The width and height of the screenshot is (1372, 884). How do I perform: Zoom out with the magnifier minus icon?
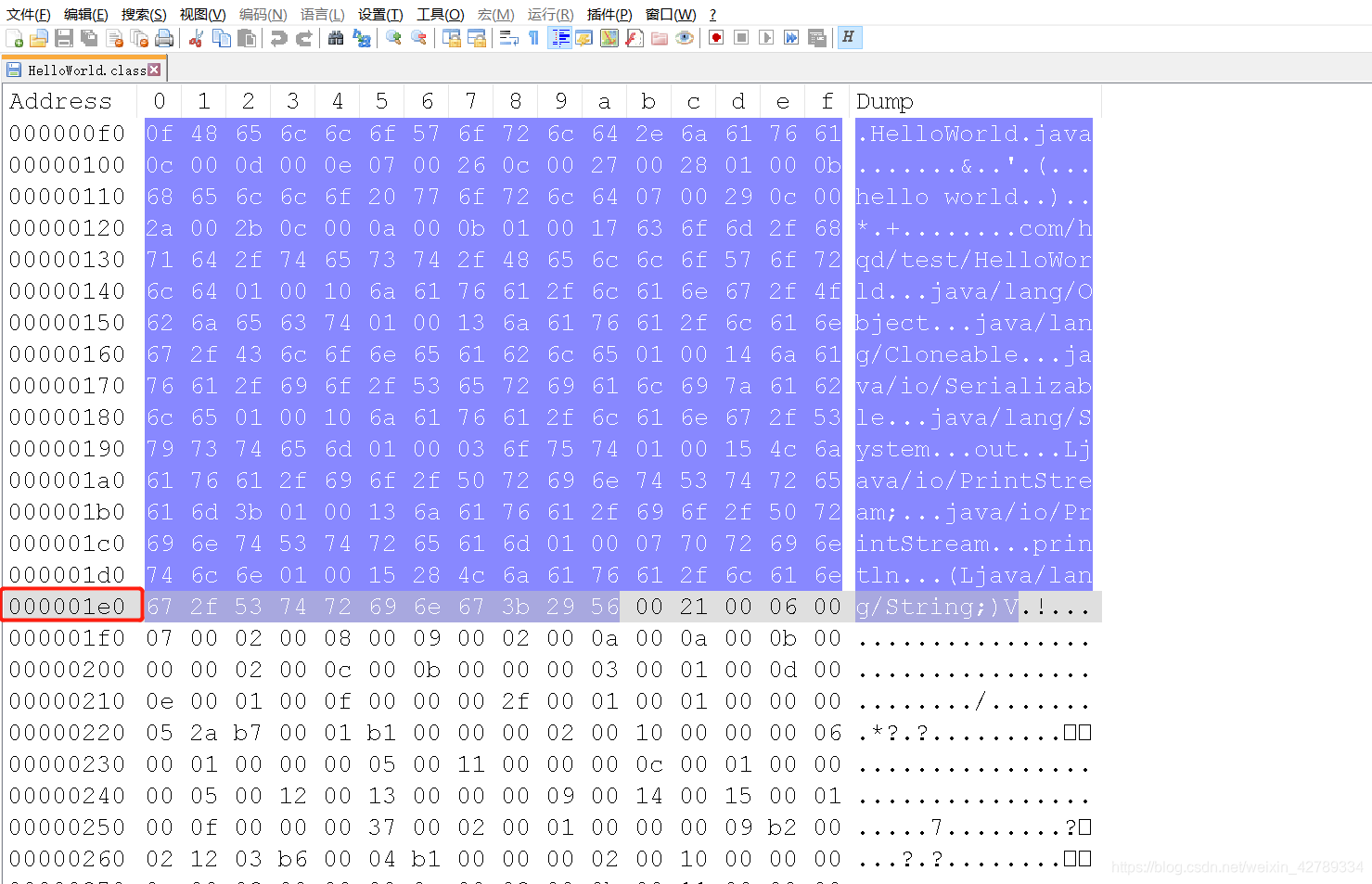point(419,38)
